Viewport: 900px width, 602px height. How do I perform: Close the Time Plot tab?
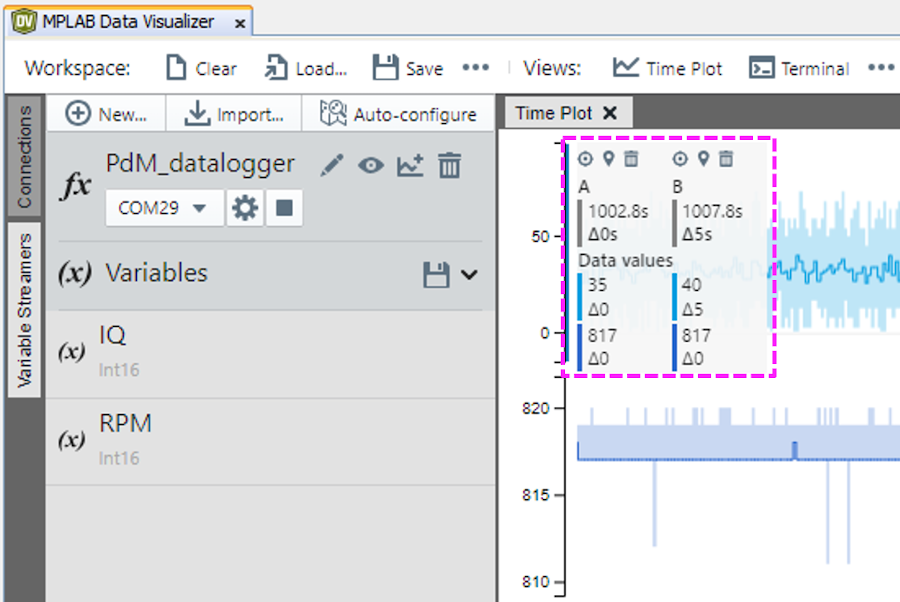pos(610,113)
